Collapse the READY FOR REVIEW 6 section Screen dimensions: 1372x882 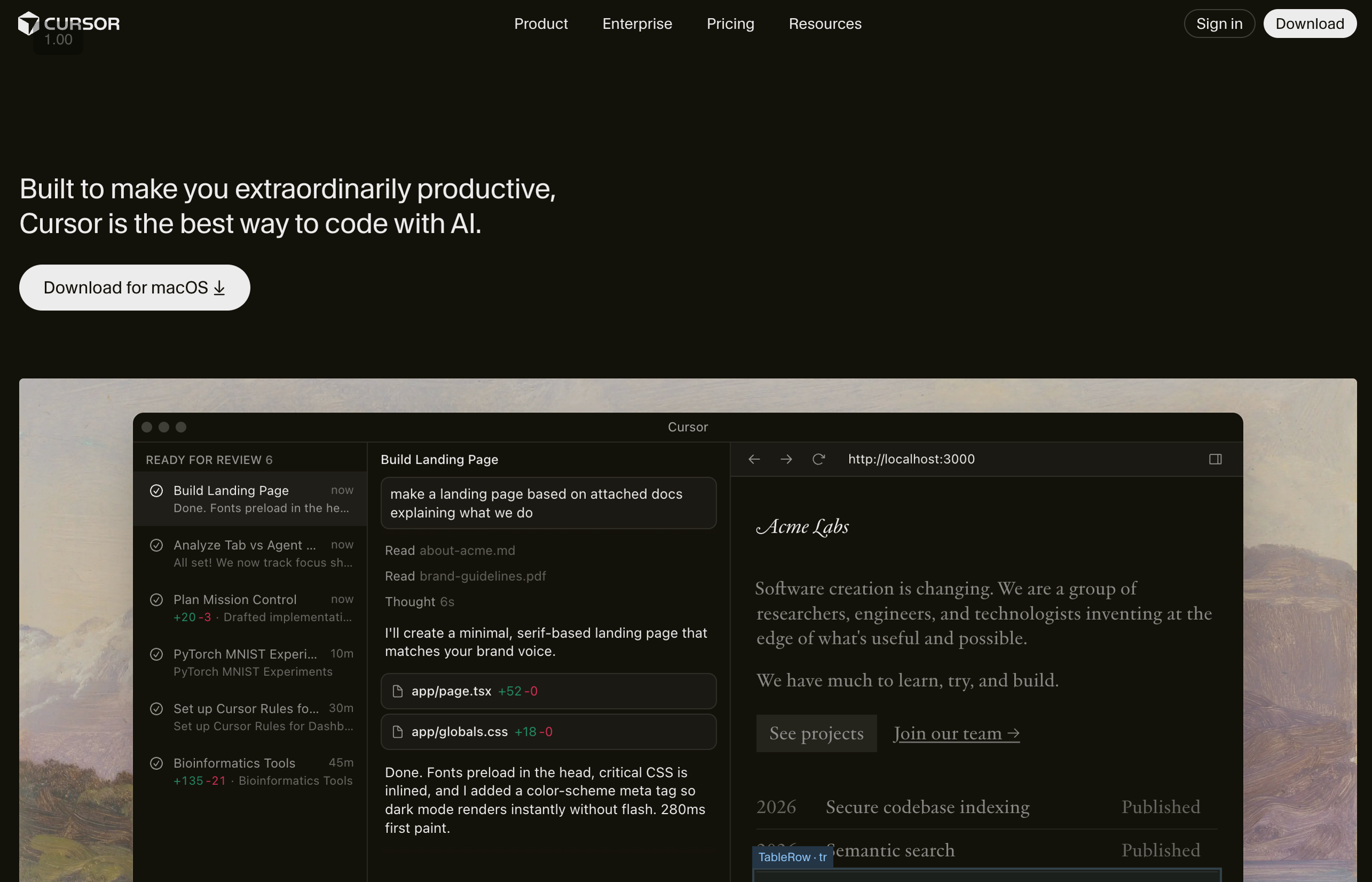pyautogui.click(x=209, y=459)
